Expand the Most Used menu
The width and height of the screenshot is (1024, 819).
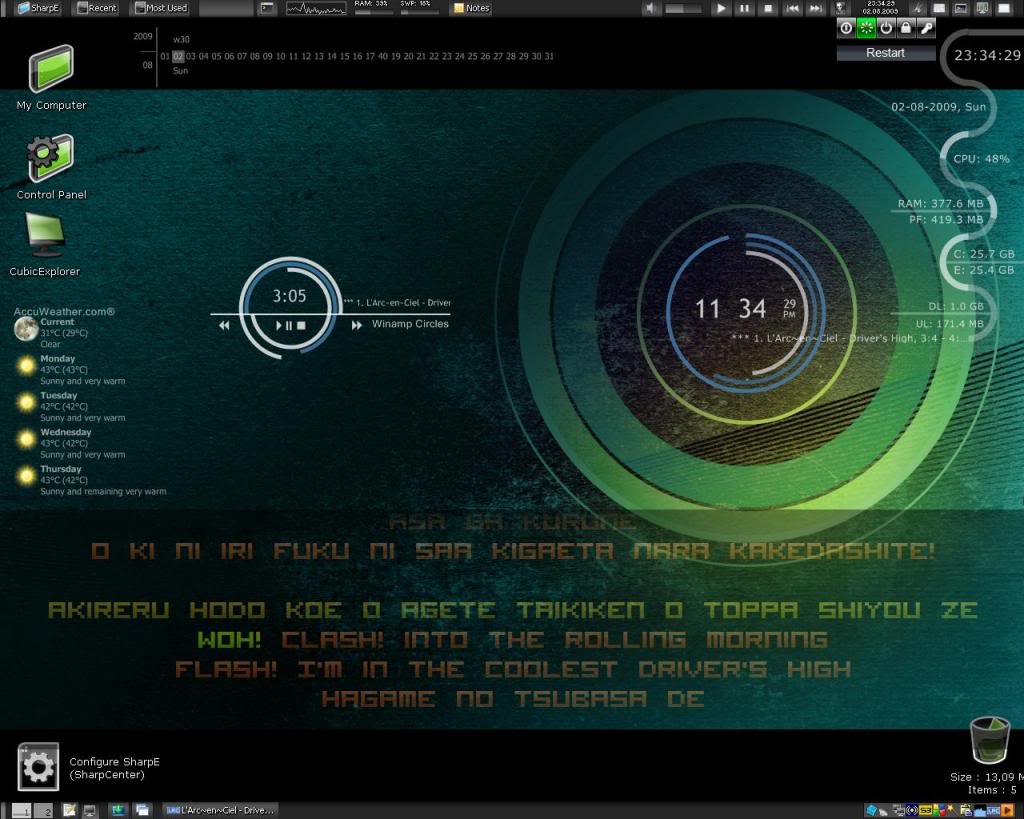click(161, 8)
